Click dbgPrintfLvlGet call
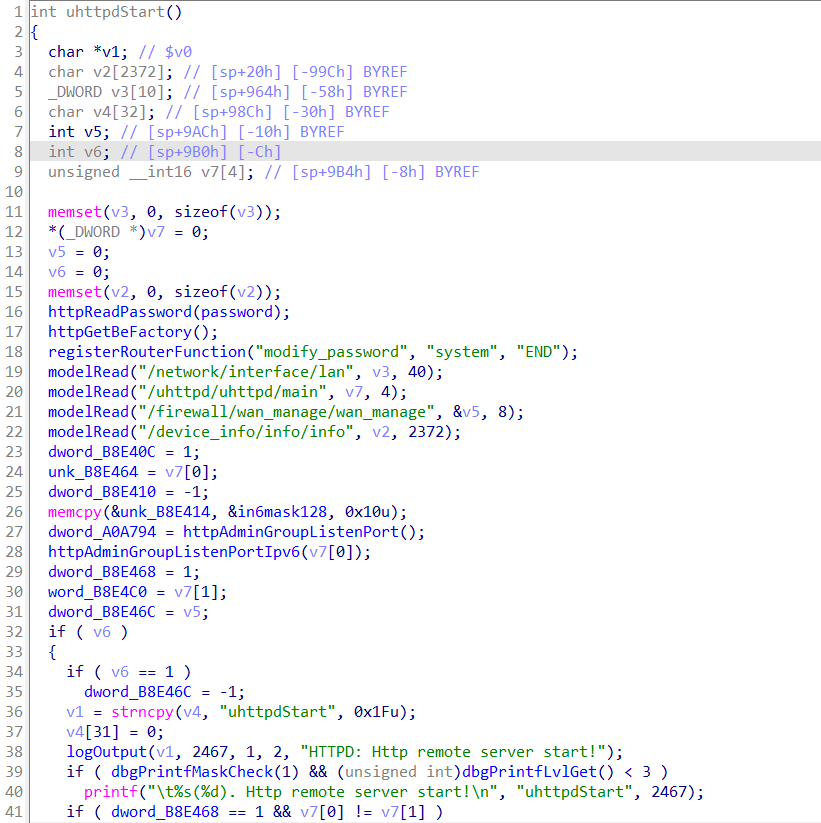 [529, 772]
